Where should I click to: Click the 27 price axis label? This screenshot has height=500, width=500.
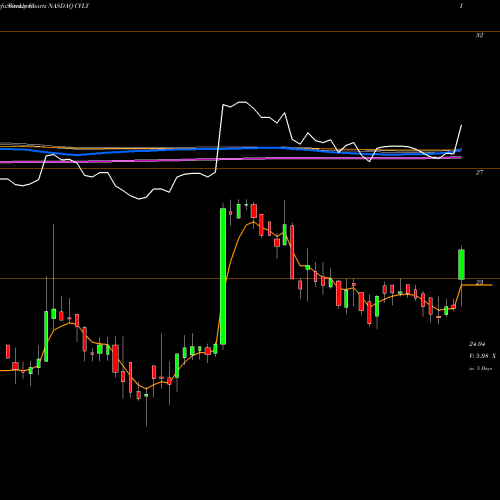click(x=479, y=172)
